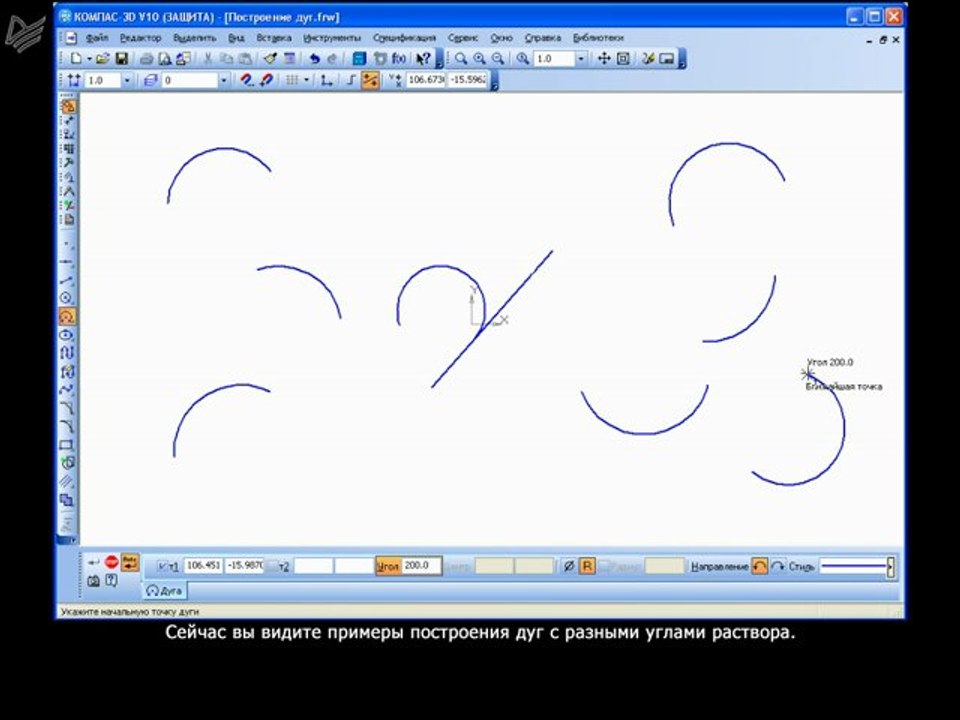Click the Cut scissors icon
The image size is (960, 720).
click(208, 59)
